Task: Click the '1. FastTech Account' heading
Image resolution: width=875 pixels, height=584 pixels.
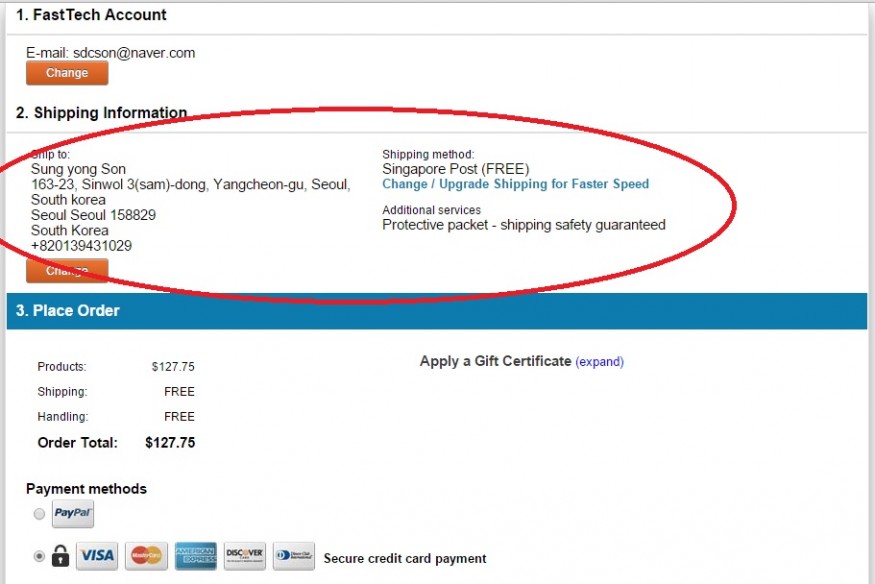Action: [x=91, y=15]
